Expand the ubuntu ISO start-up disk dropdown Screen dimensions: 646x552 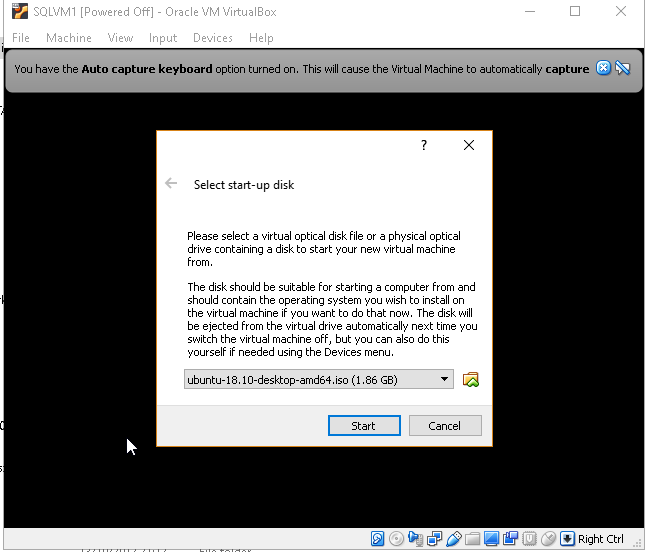[x=445, y=380]
